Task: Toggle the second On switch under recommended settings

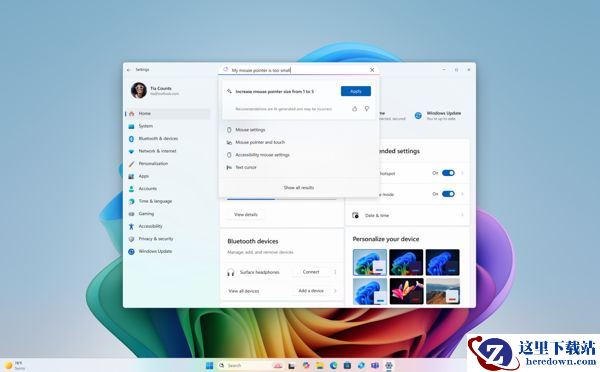Action: [x=448, y=194]
